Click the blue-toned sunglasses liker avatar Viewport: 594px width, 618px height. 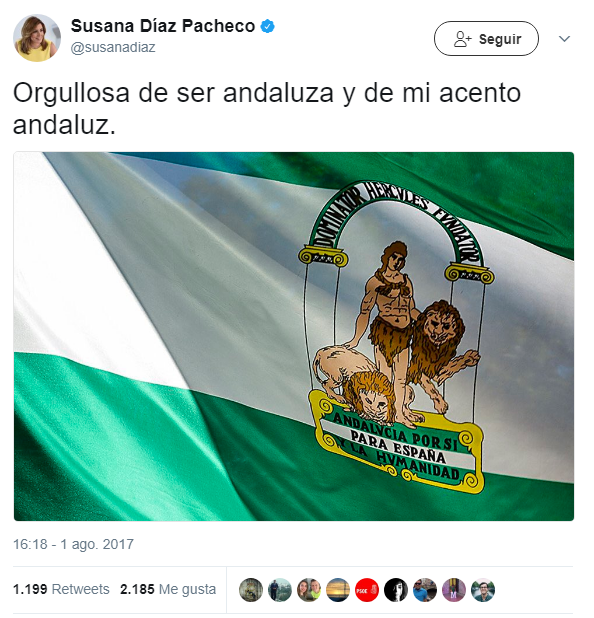tap(425, 590)
